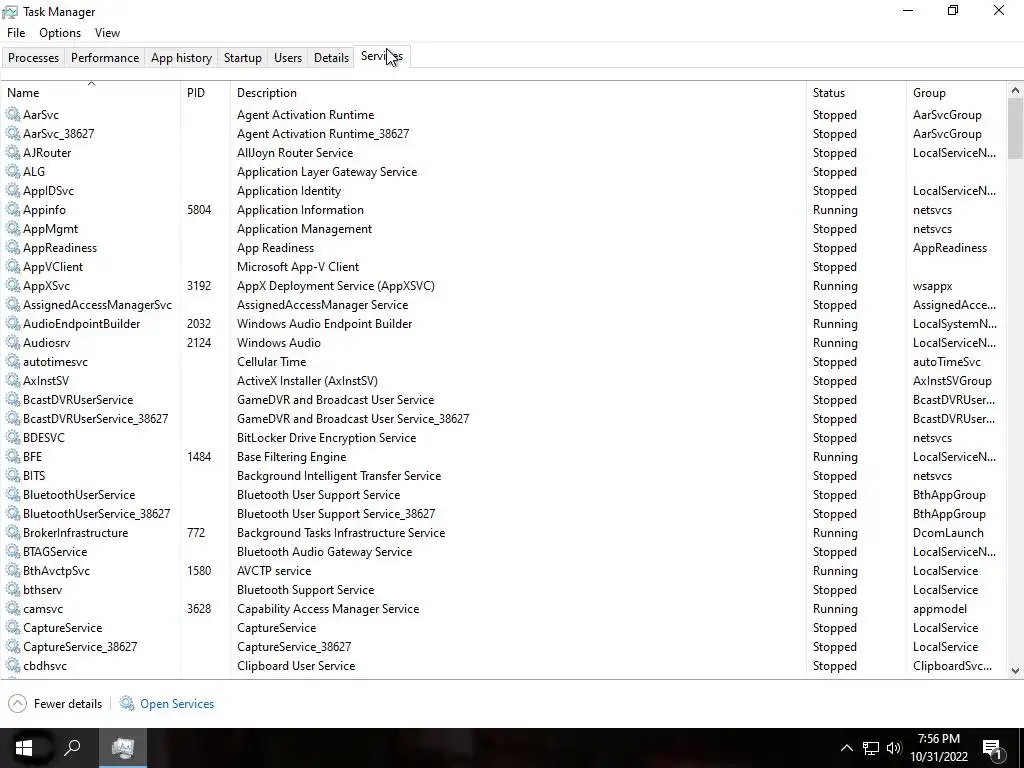
Task: Select the Audiosrv service icon
Action: tap(12, 343)
